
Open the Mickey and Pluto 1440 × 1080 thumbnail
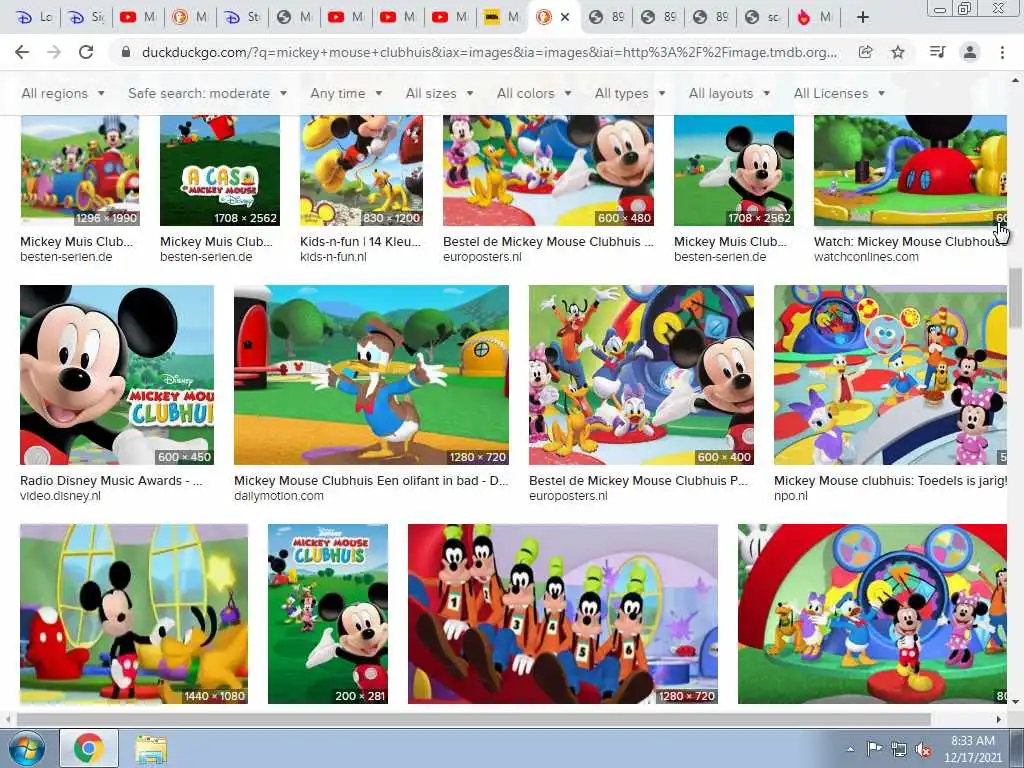pos(134,614)
